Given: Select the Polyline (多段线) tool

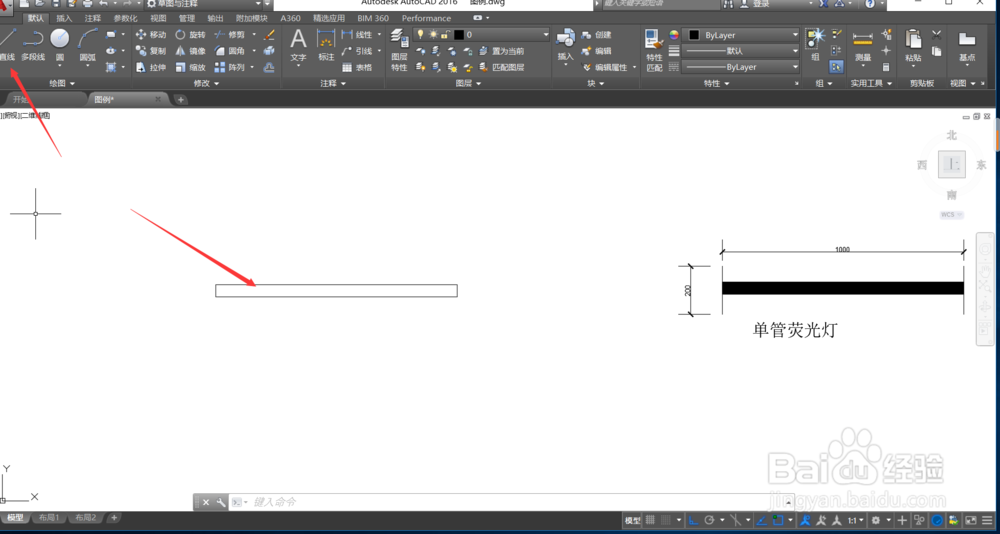Looking at the screenshot, I should click(33, 45).
